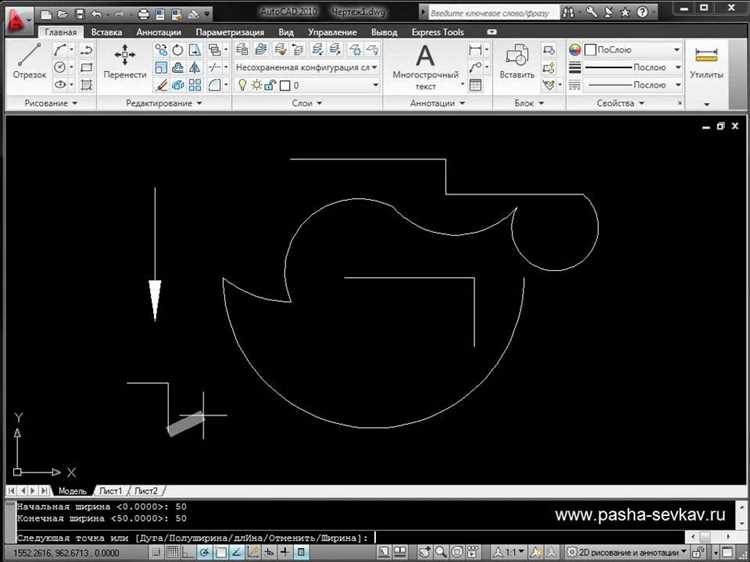750x562 pixels.
Task: Click the layer 0 color swatch
Action: point(284,86)
